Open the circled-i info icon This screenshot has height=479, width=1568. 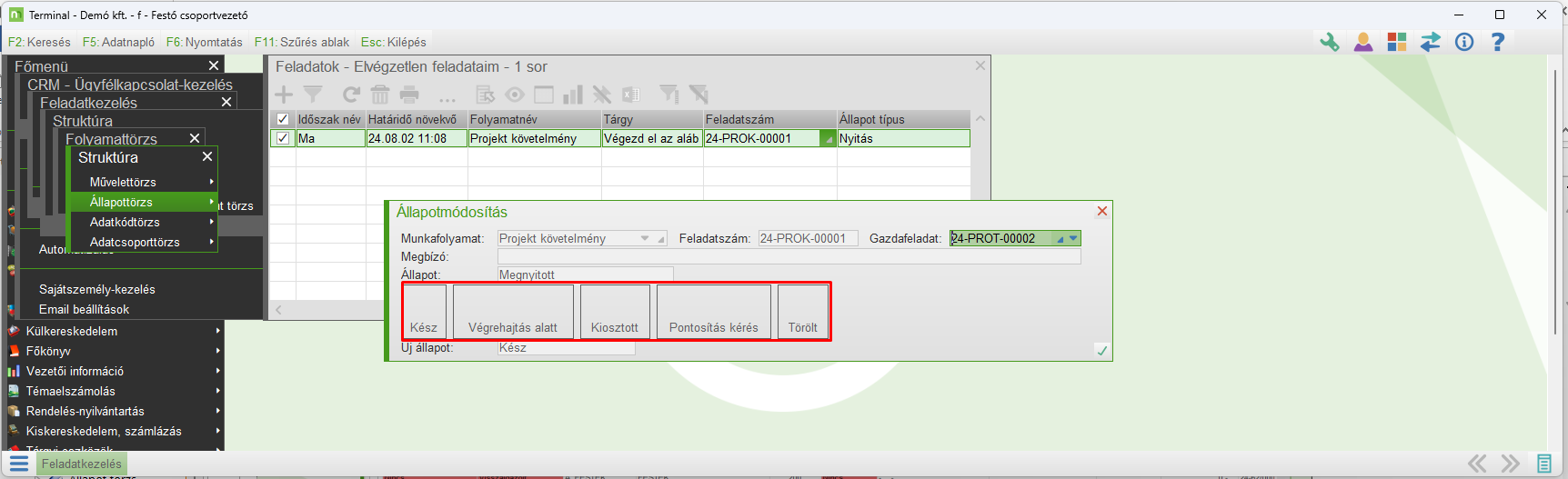(x=1464, y=42)
